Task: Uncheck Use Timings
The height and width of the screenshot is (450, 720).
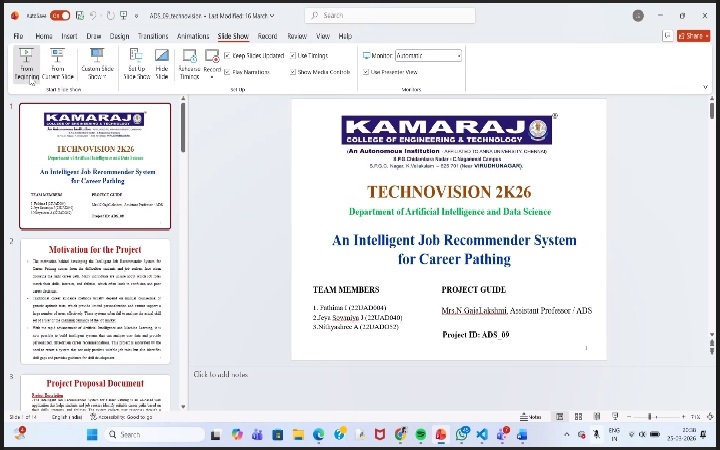Action: 292,56
